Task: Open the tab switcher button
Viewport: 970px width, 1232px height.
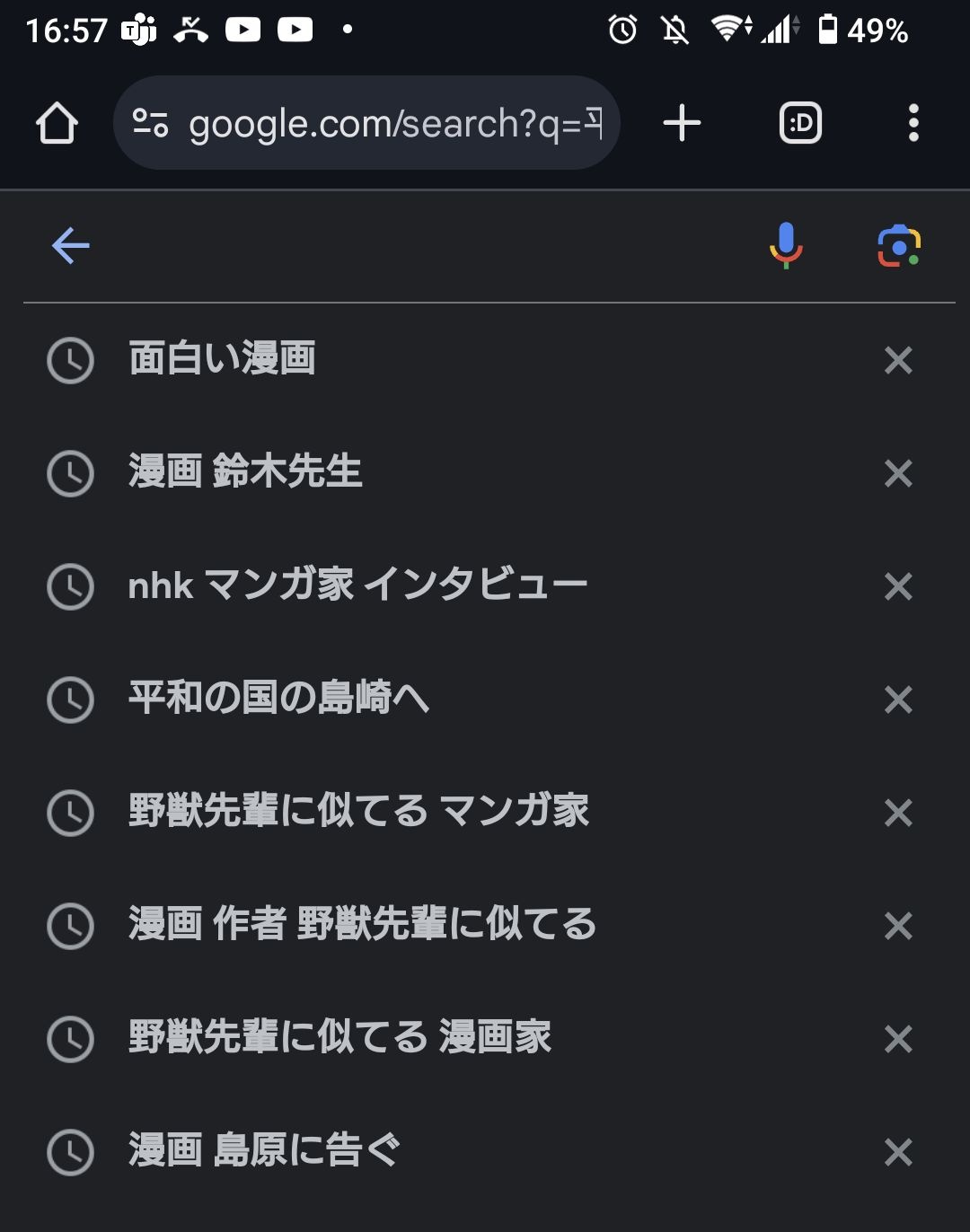Action: coord(800,123)
